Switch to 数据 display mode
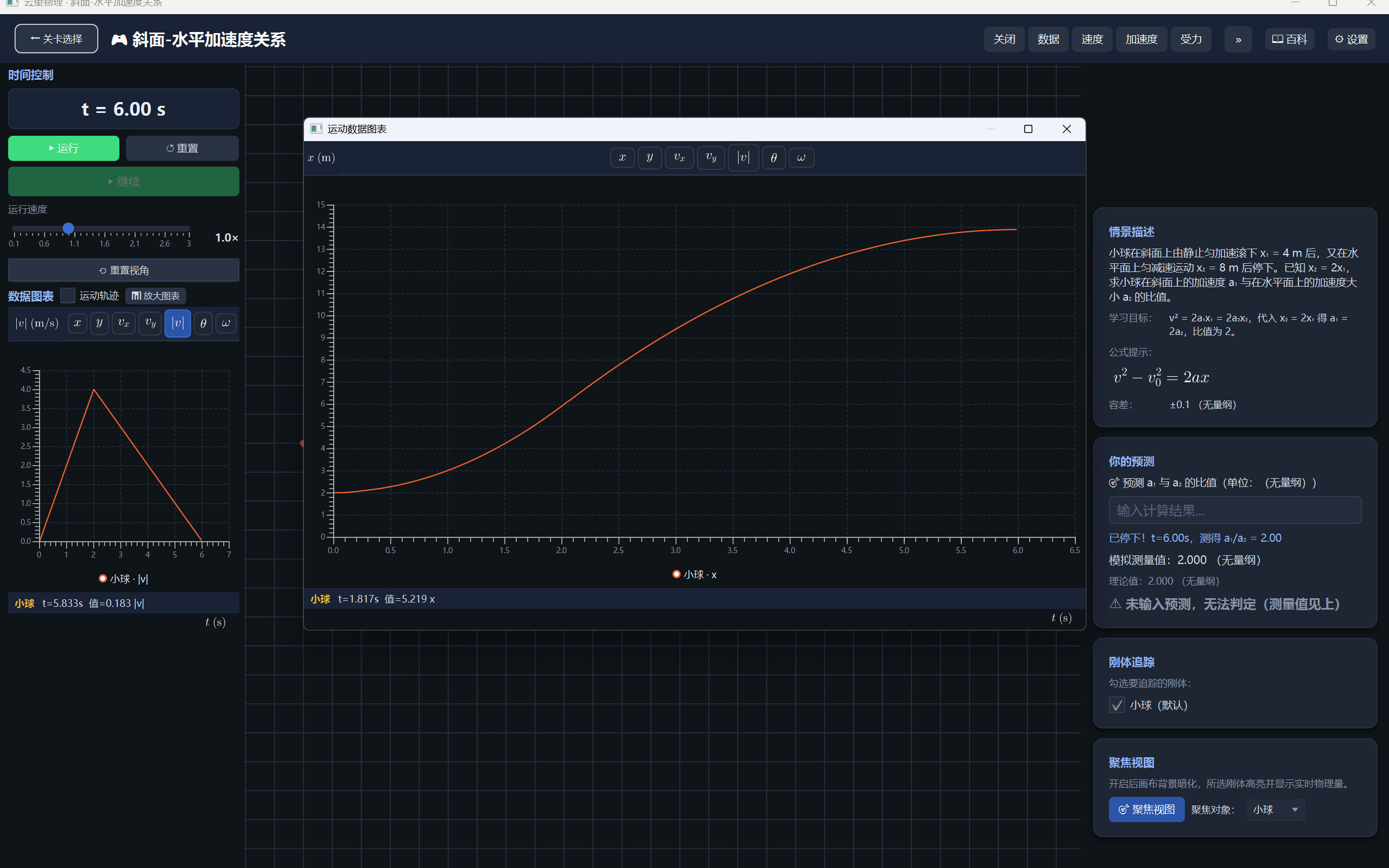 click(1048, 40)
